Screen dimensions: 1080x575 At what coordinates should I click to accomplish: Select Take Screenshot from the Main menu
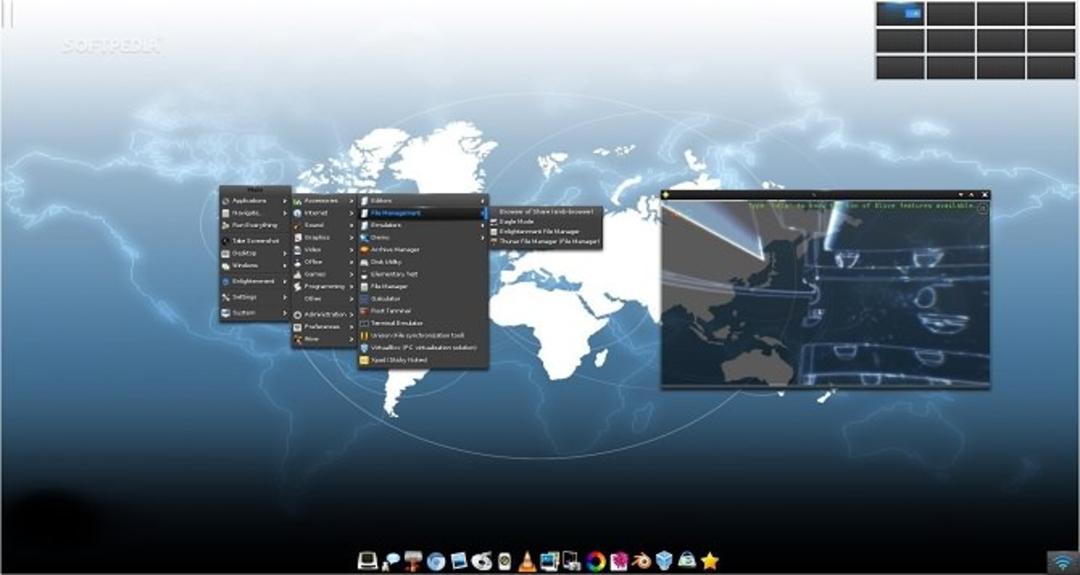point(255,241)
